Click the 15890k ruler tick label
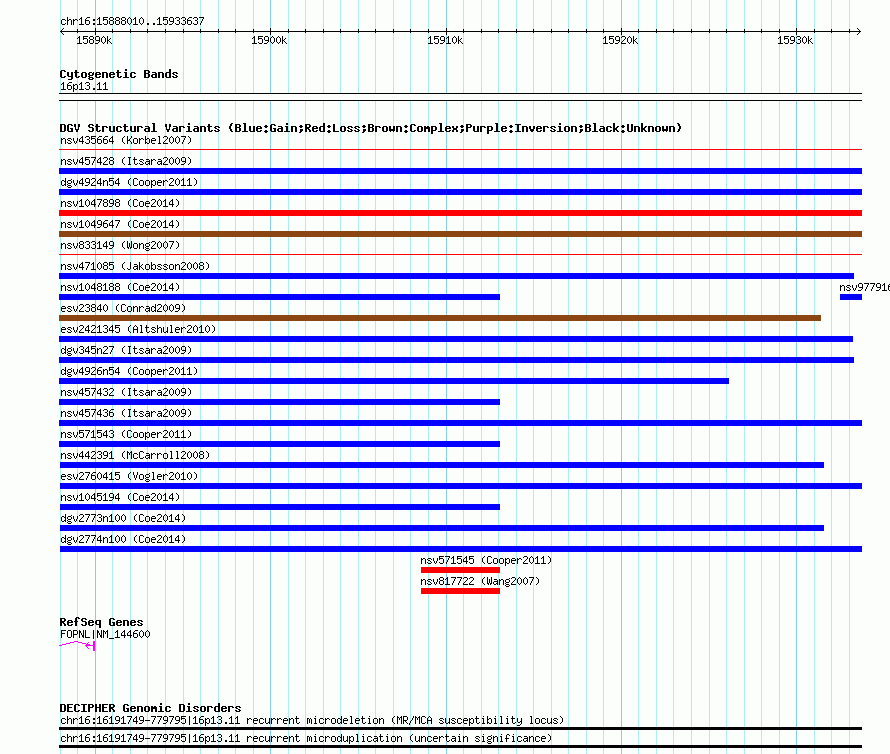The width and height of the screenshot is (890, 754). click(x=94, y=40)
